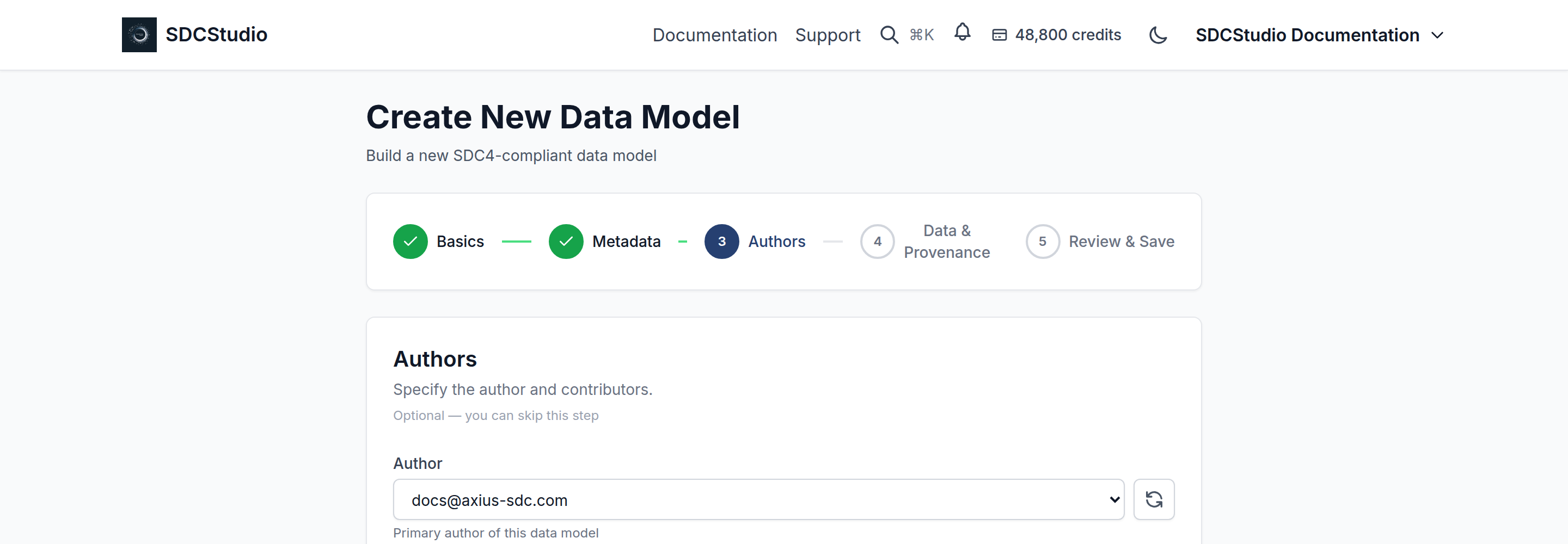Image resolution: width=1568 pixels, height=544 pixels.
Task: Jump to Review & Save step label
Action: coord(1121,242)
